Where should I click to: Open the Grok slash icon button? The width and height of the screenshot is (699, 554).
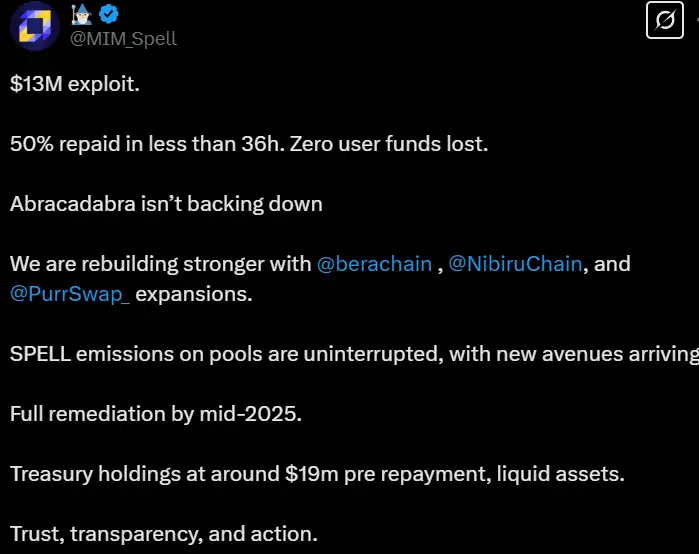pyautogui.click(x=664, y=19)
